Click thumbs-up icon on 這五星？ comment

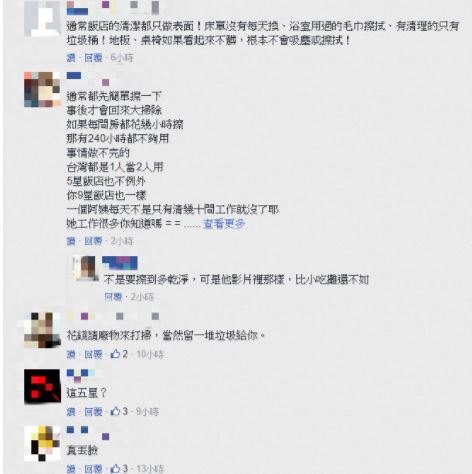115,411
